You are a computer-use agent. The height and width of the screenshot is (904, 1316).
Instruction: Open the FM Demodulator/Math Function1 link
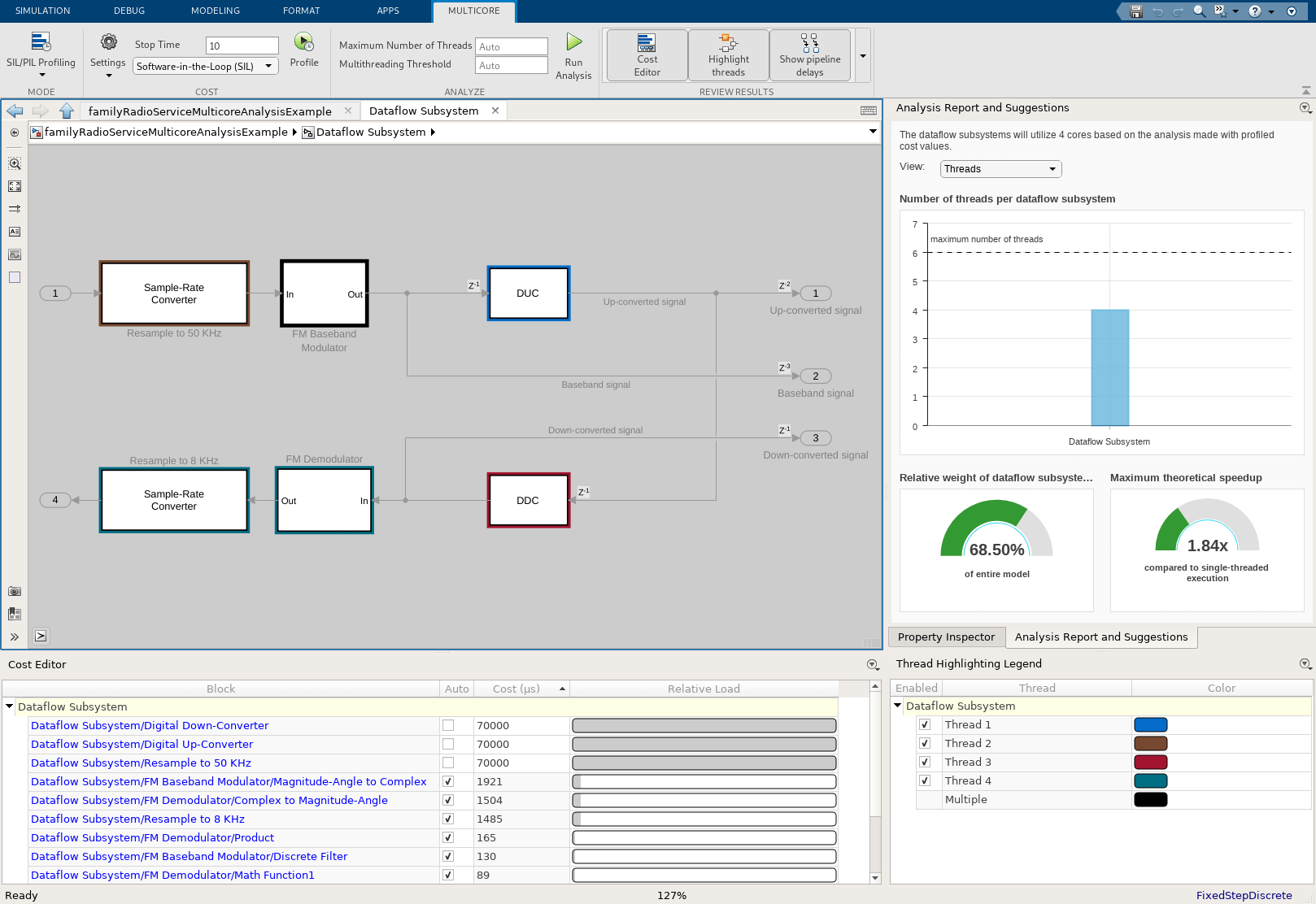tap(172, 875)
